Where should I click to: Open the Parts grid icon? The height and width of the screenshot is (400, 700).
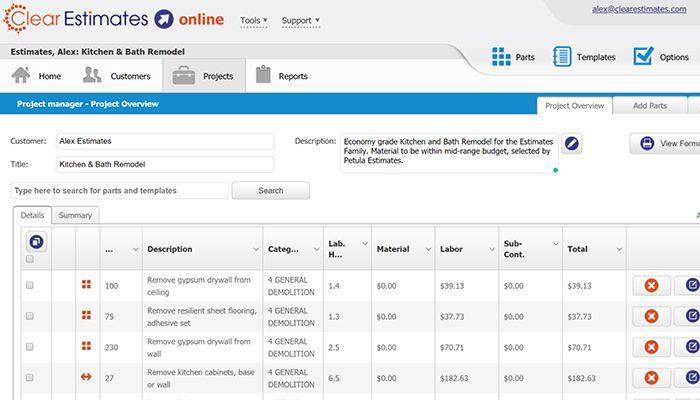(501, 57)
